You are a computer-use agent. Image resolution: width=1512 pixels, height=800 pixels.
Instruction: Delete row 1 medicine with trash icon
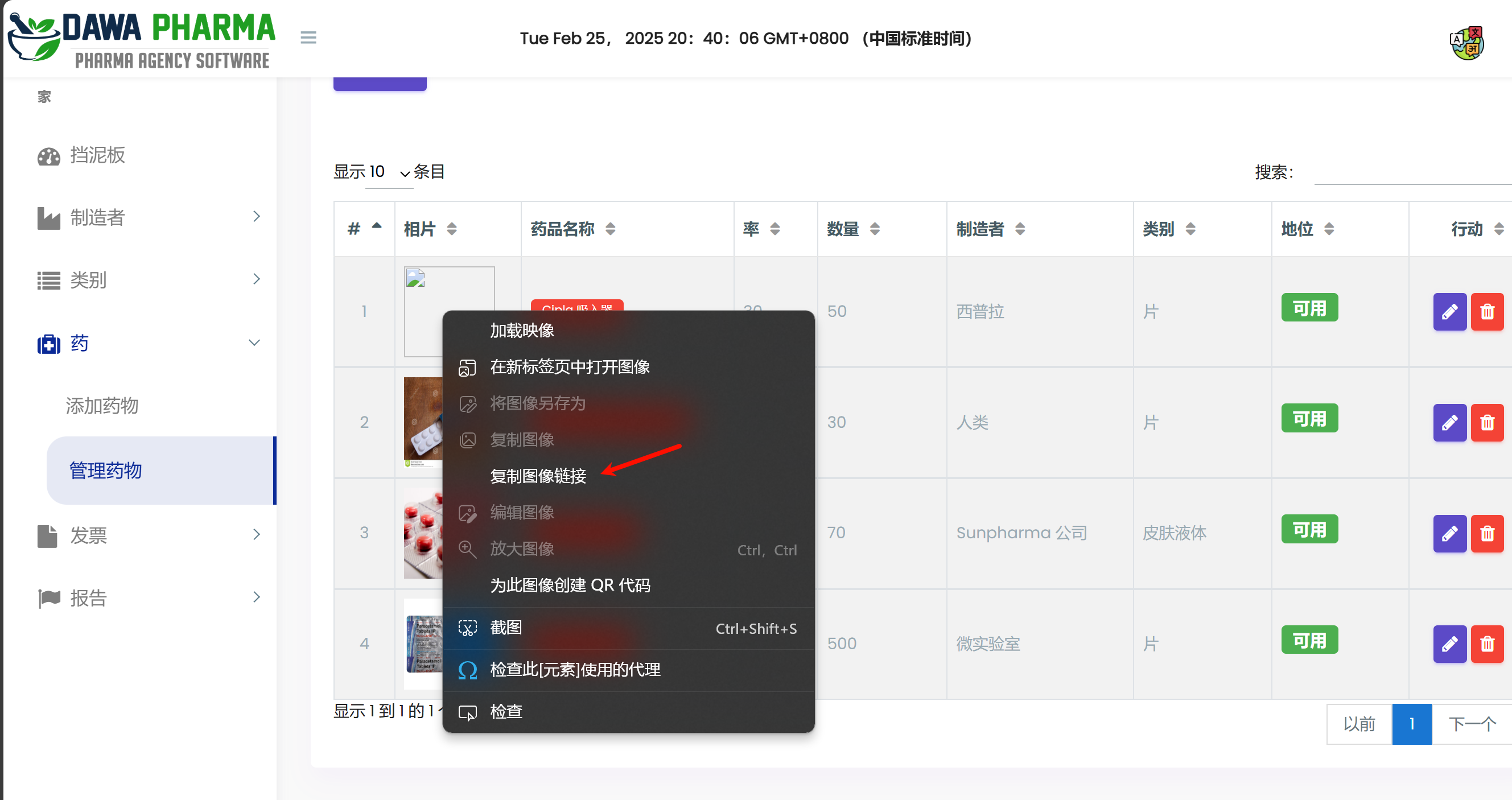pyautogui.click(x=1488, y=312)
